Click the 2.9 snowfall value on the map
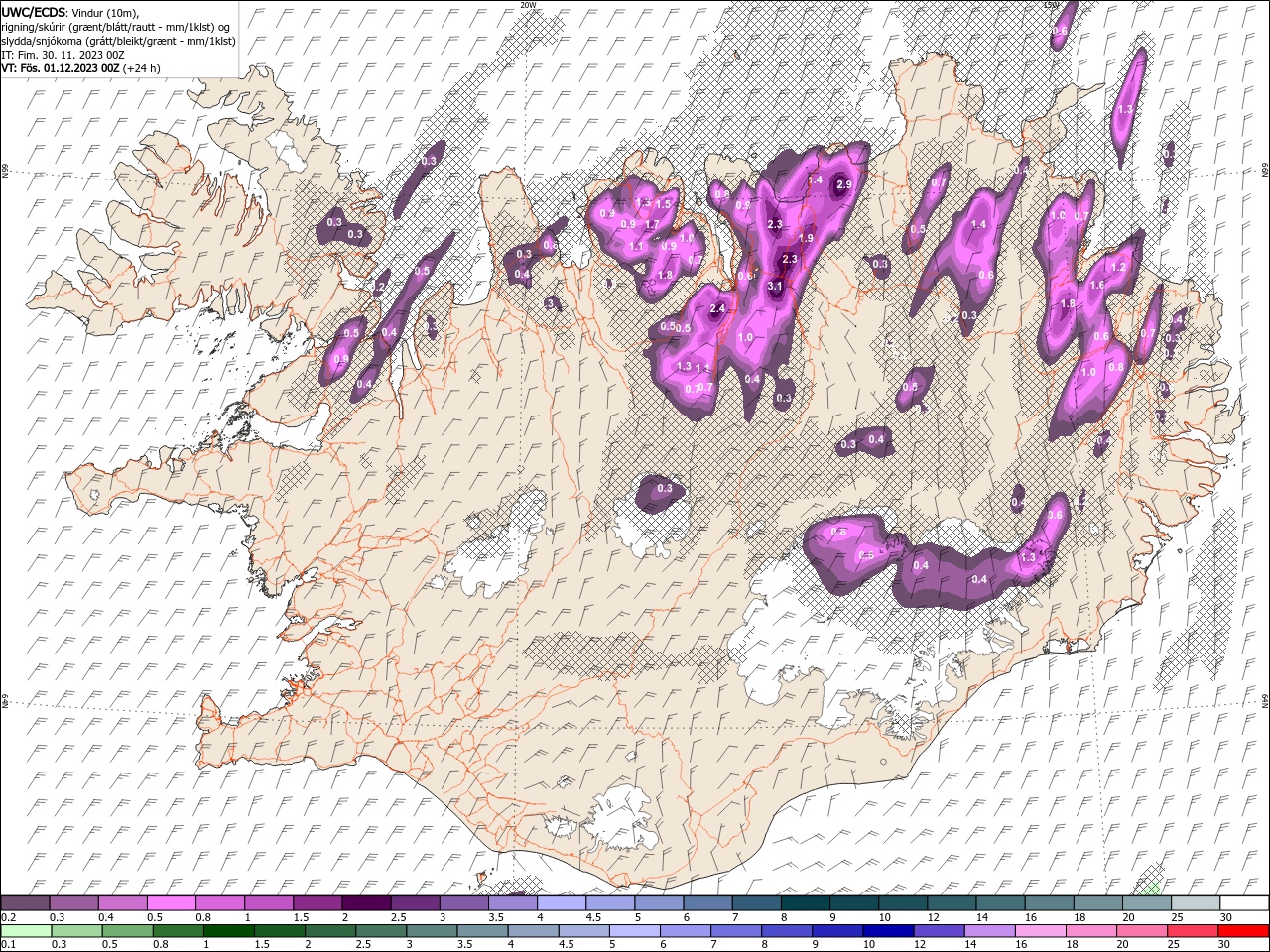Screen dimensions: 1270x952 844,184
